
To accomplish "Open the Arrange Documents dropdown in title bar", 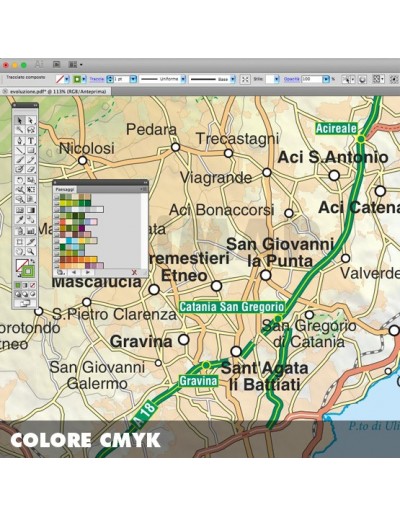I will pyautogui.click(x=75, y=64).
